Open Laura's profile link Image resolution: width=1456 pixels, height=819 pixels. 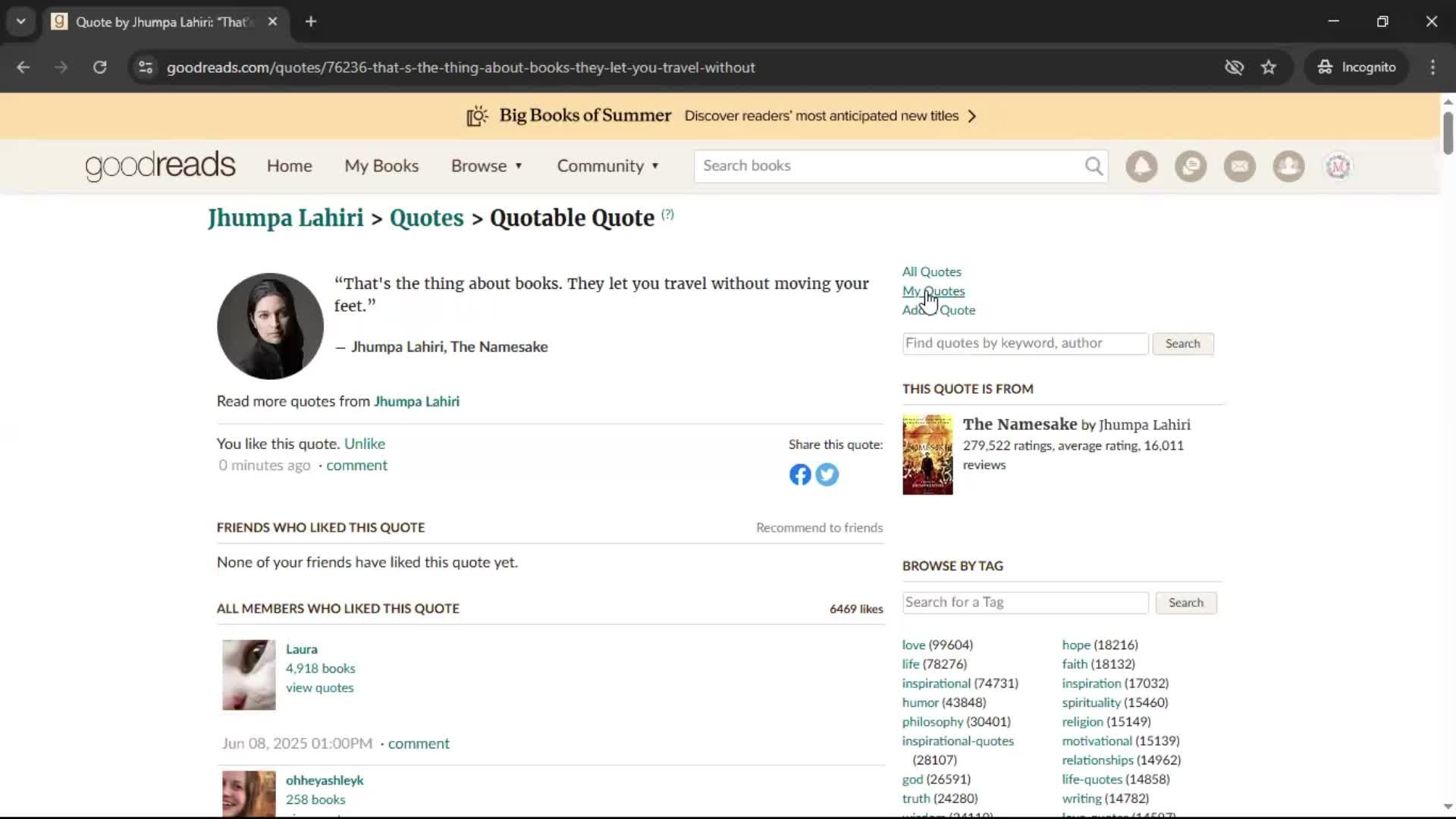pos(301,649)
